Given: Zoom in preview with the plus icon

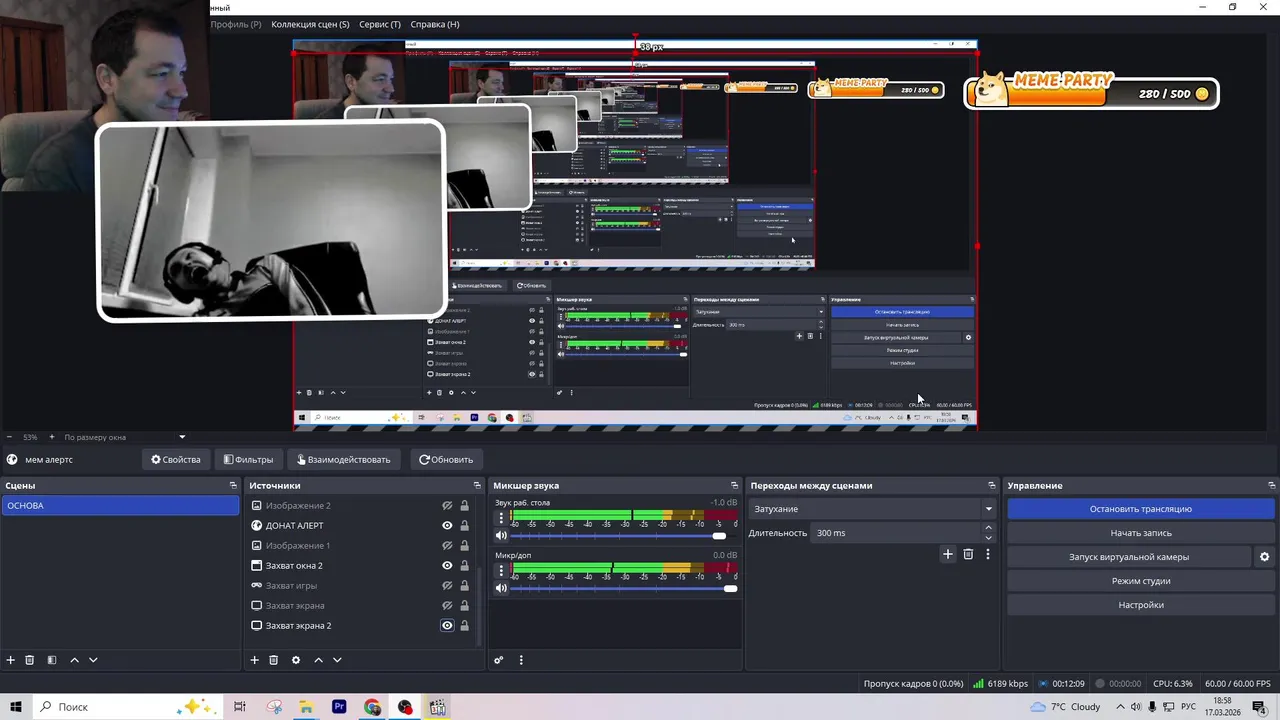Looking at the screenshot, I should [52, 437].
